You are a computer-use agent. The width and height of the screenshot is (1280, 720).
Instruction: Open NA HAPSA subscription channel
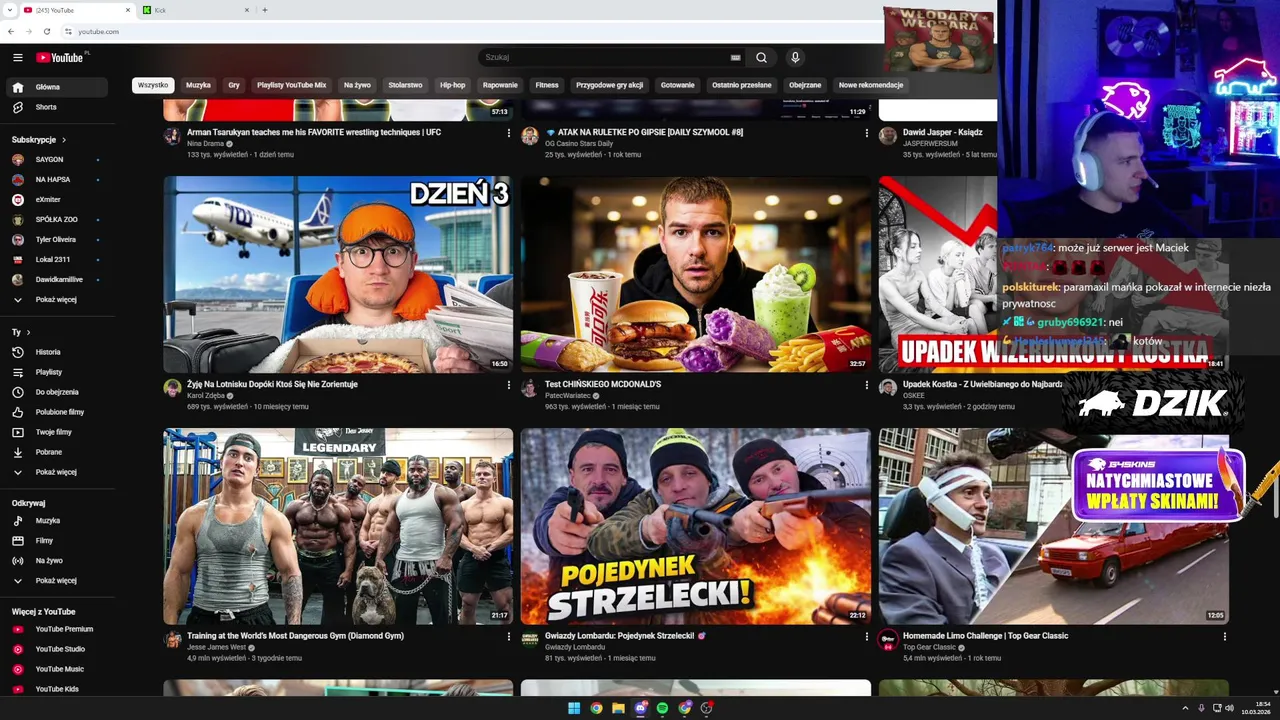click(x=59, y=180)
